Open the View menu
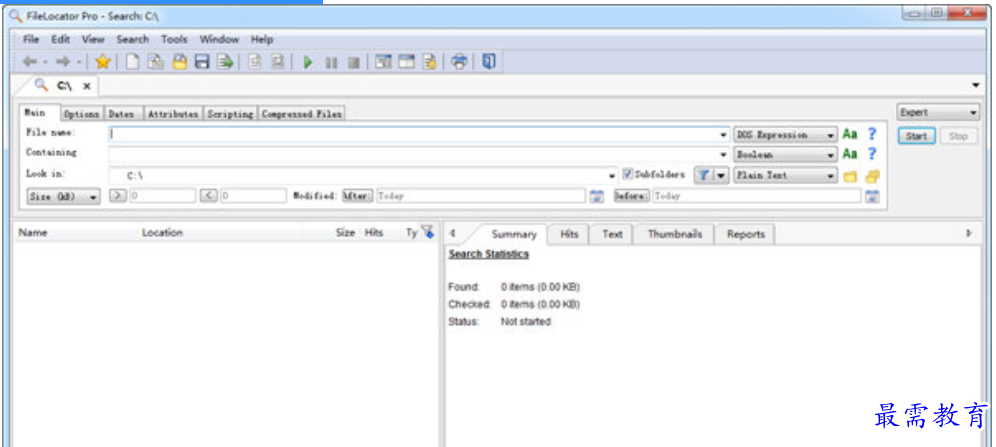This screenshot has width=996, height=447. [93, 39]
